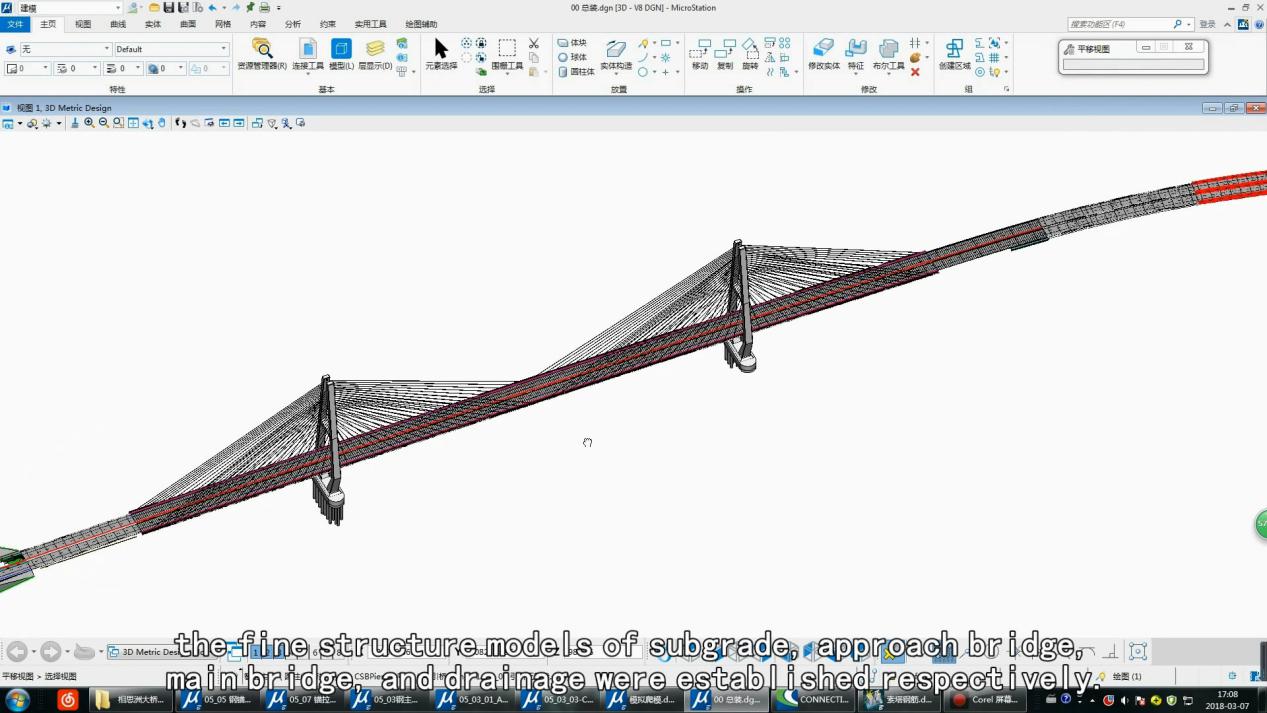Click the Move (移动) tool
1267x713 pixels.
[700, 53]
